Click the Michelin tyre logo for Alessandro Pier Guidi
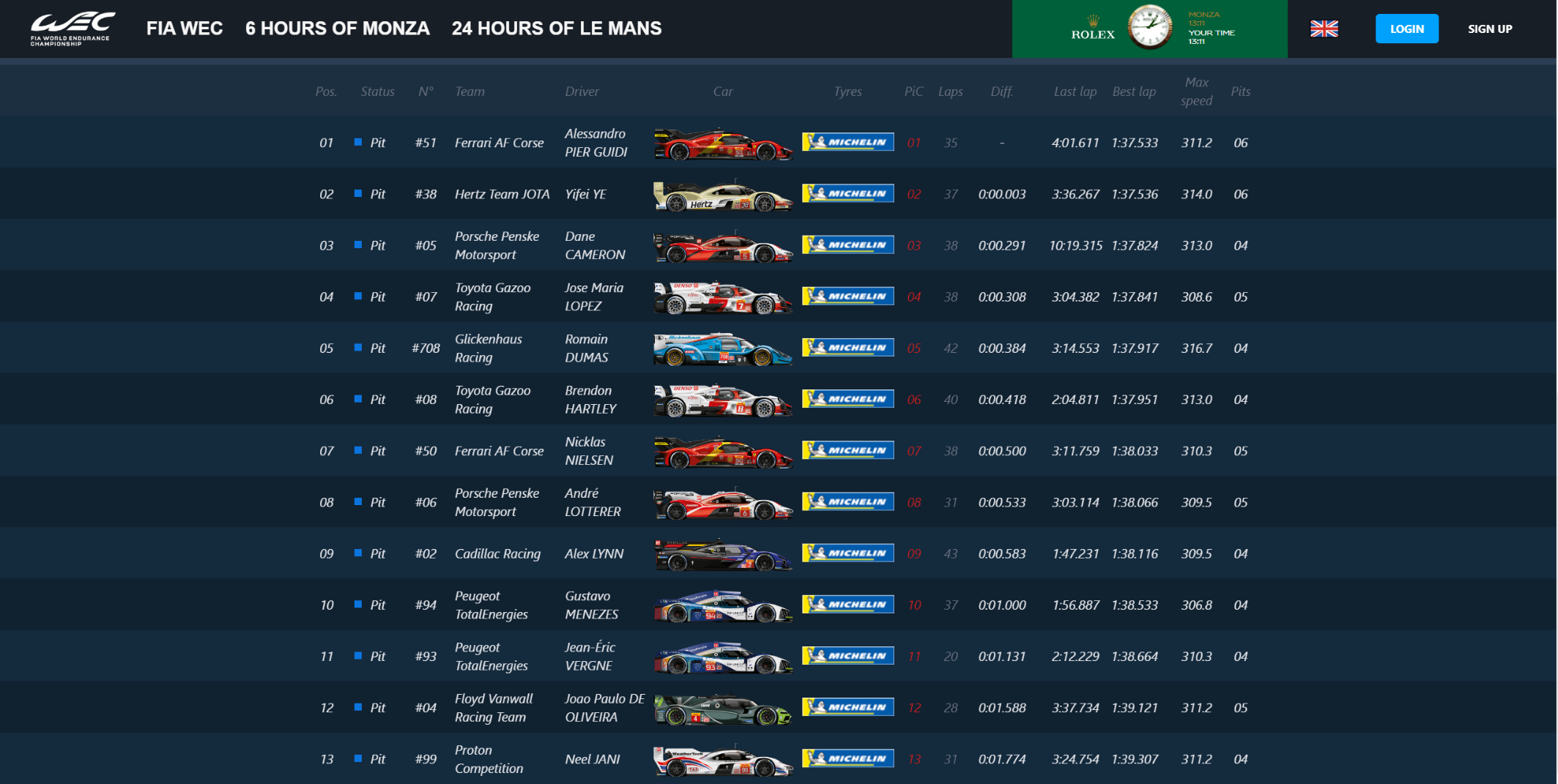Viewport: 1558px width, 784px height. 847,142
